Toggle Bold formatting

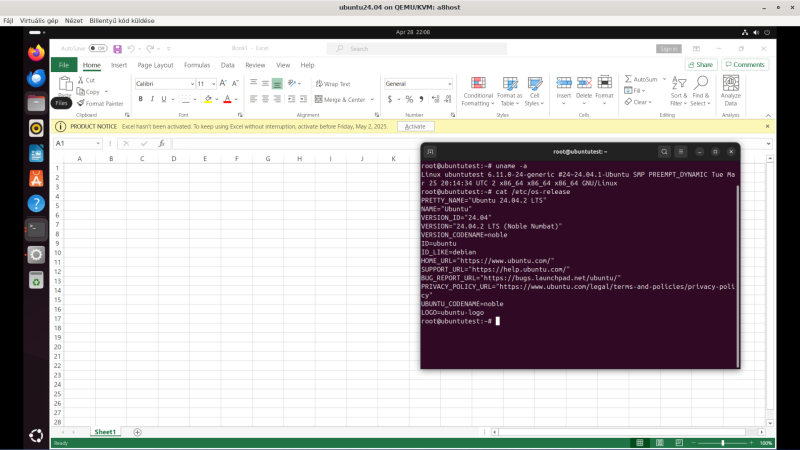click(140, 99)
